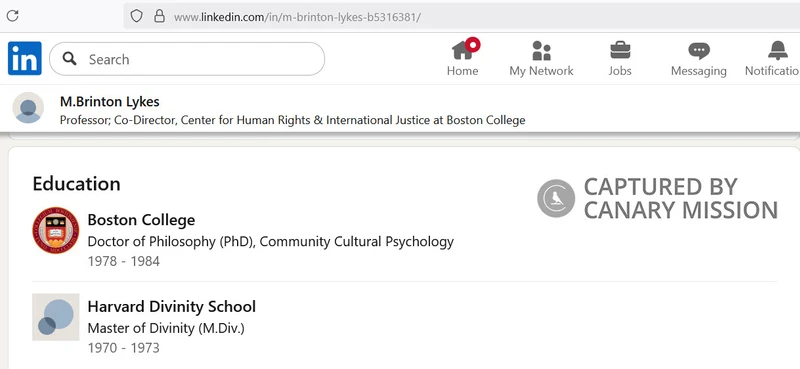Select the My Network nav label
The width and height of the screenshot is (800, 369).
541,71
